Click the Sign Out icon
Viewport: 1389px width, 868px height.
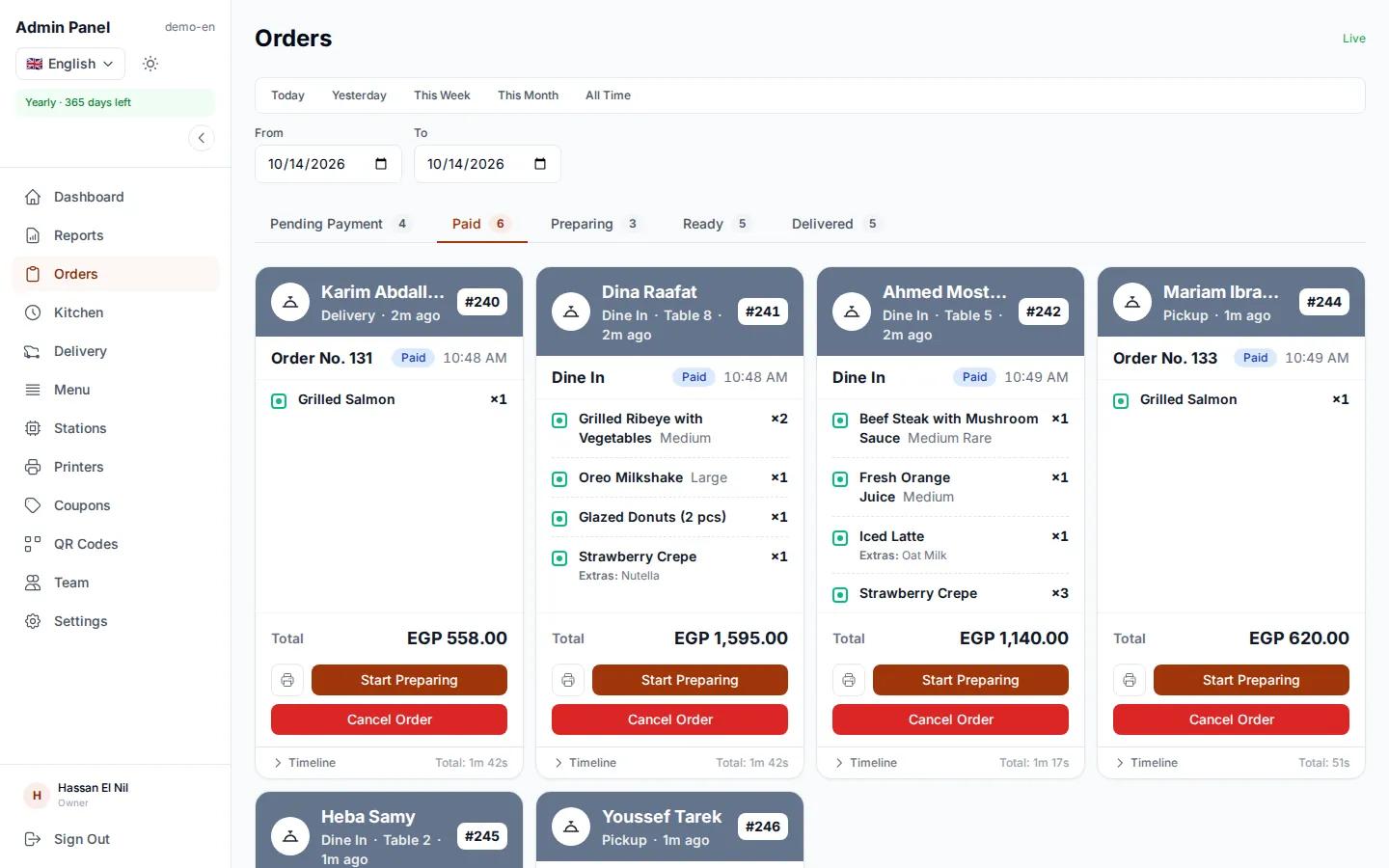pos(33,839)
